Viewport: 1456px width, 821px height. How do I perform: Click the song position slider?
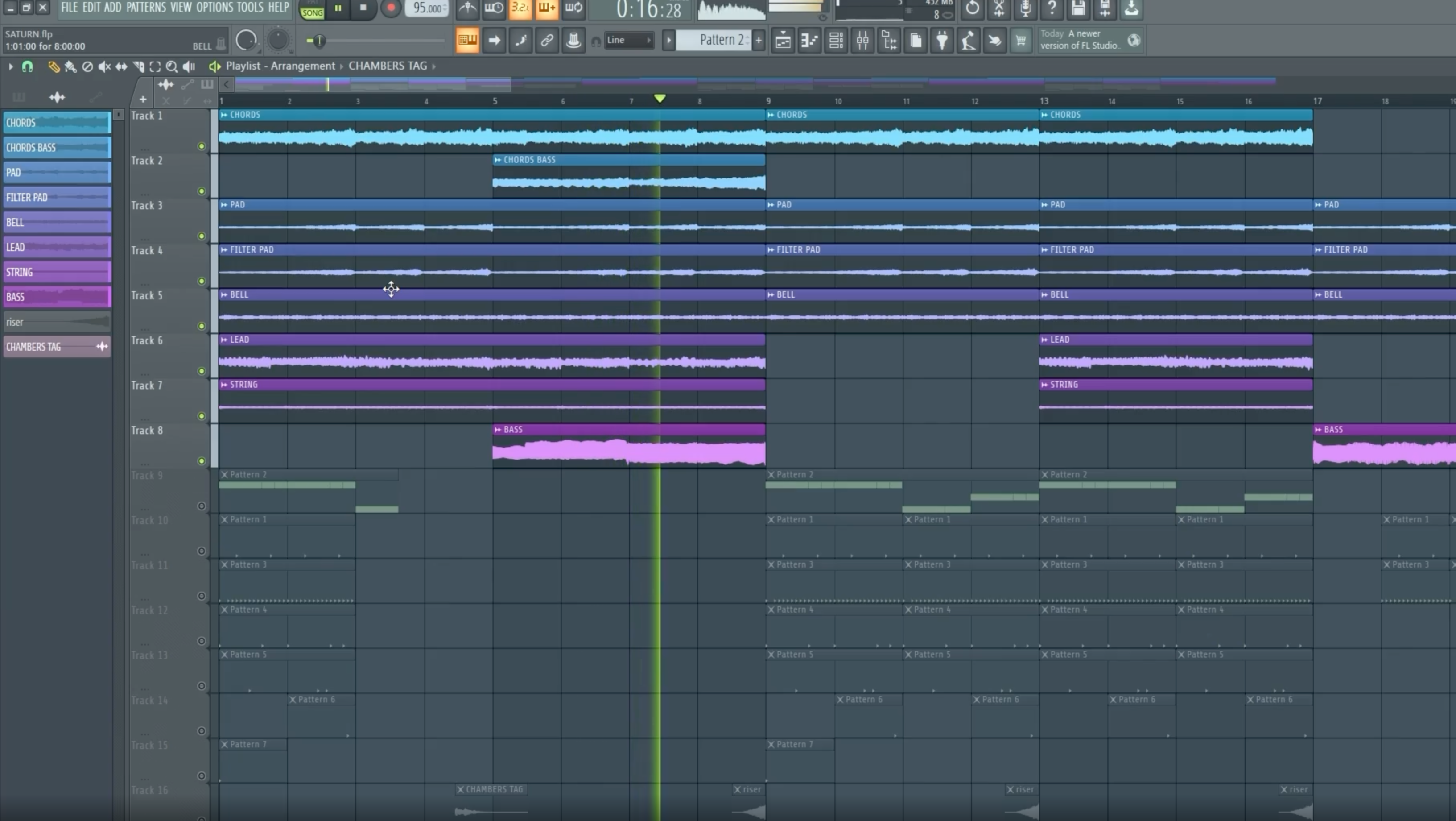tap(375, 41)
